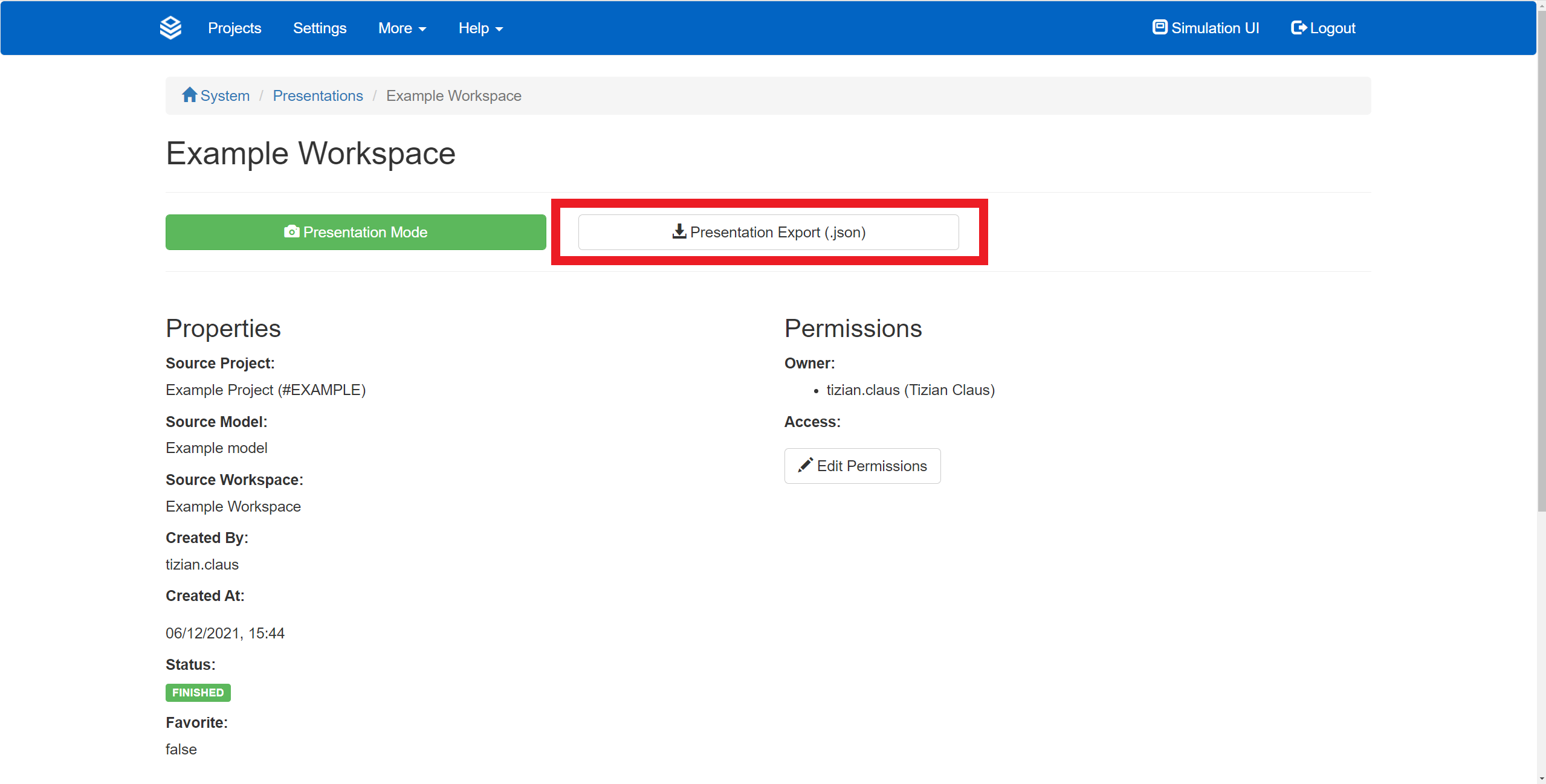The width and height of the screenshot is (1546, 784).
Task: Click the FINISHED status badge
Action: pyautogui.click(x=198, y=692)
